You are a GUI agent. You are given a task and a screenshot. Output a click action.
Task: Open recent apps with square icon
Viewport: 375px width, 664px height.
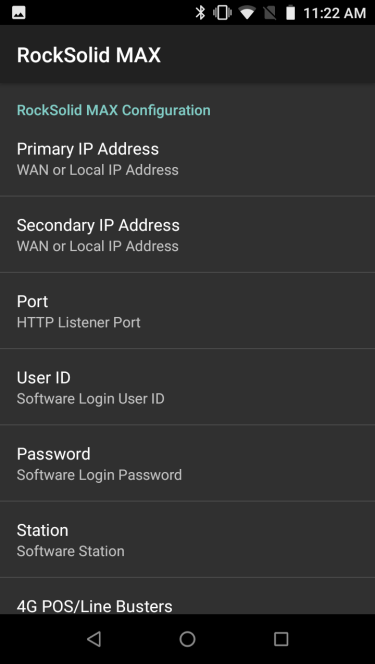(x=281, y=639)
